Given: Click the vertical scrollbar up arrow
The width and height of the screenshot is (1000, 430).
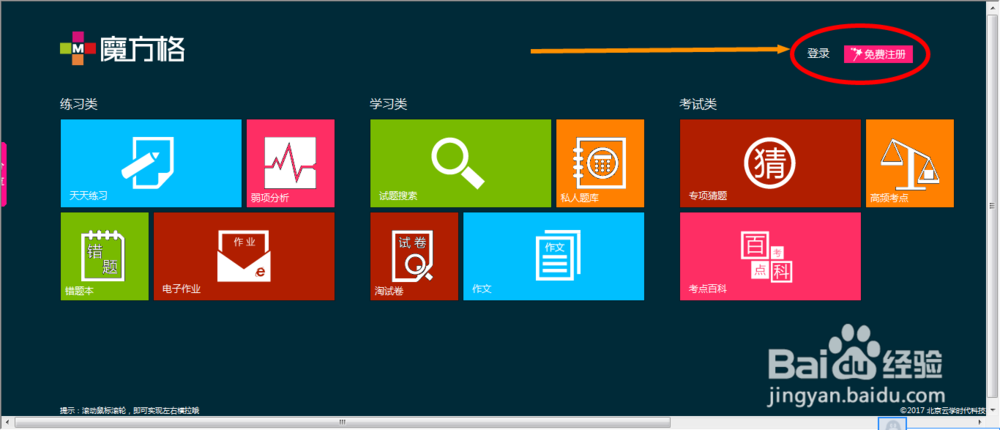Looking at the screenshot, I should pyautogui.click(x=992, y=6).
